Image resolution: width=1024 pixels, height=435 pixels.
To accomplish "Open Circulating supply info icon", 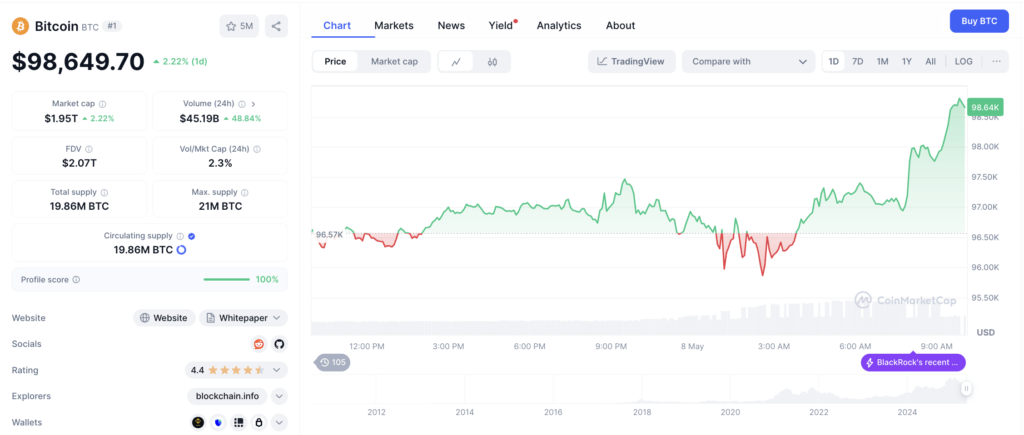I will coord(180,236).
